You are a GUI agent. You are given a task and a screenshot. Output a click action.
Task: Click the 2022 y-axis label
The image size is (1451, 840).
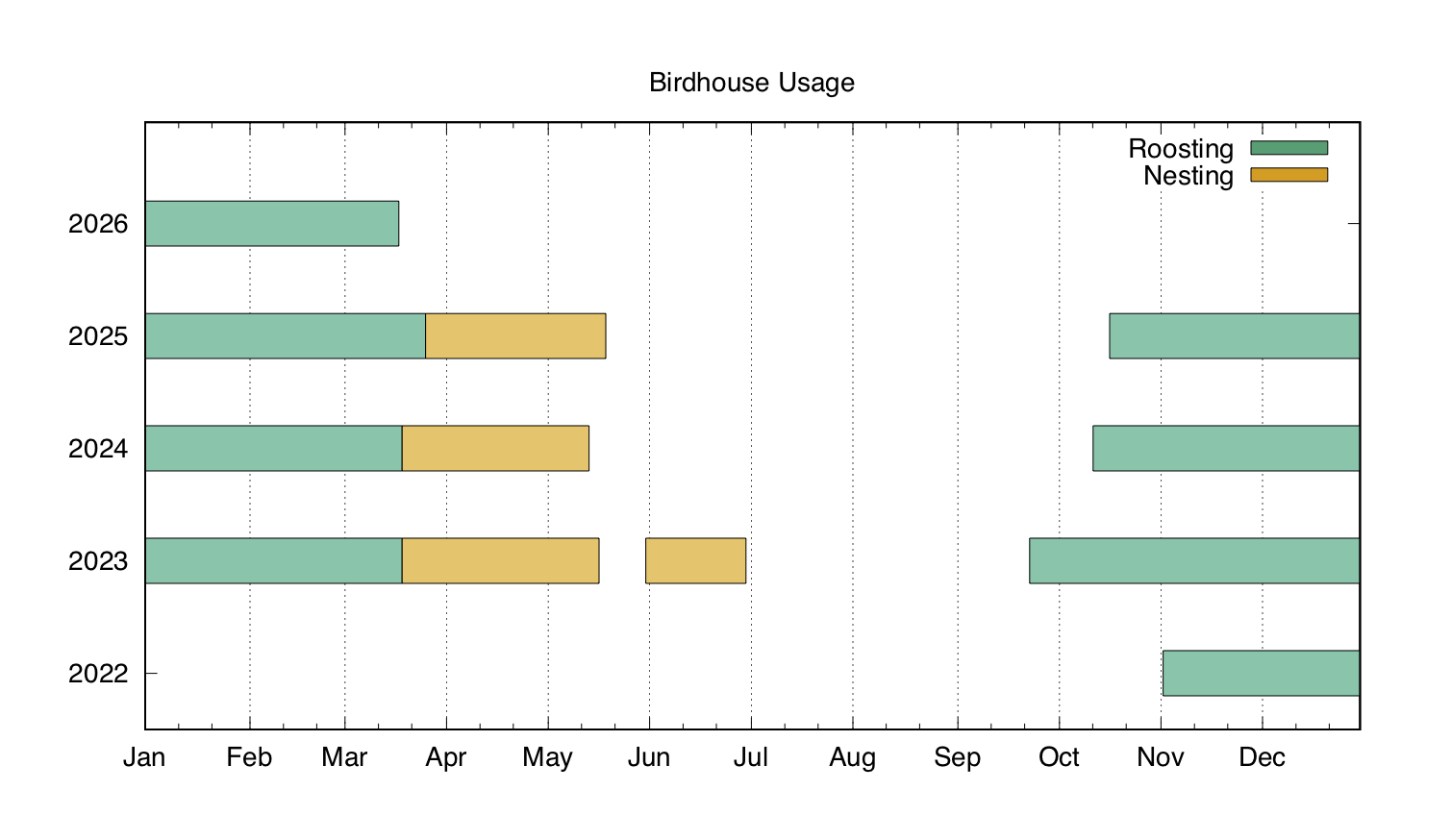tap(98, 674)
